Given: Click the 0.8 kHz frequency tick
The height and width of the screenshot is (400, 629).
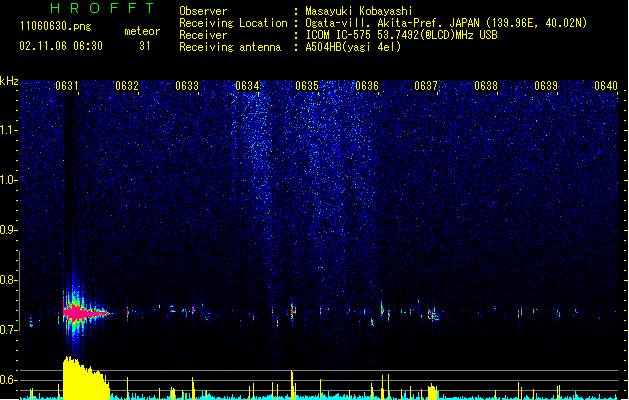Looking at the screenshot, I should tap(8, 280).
